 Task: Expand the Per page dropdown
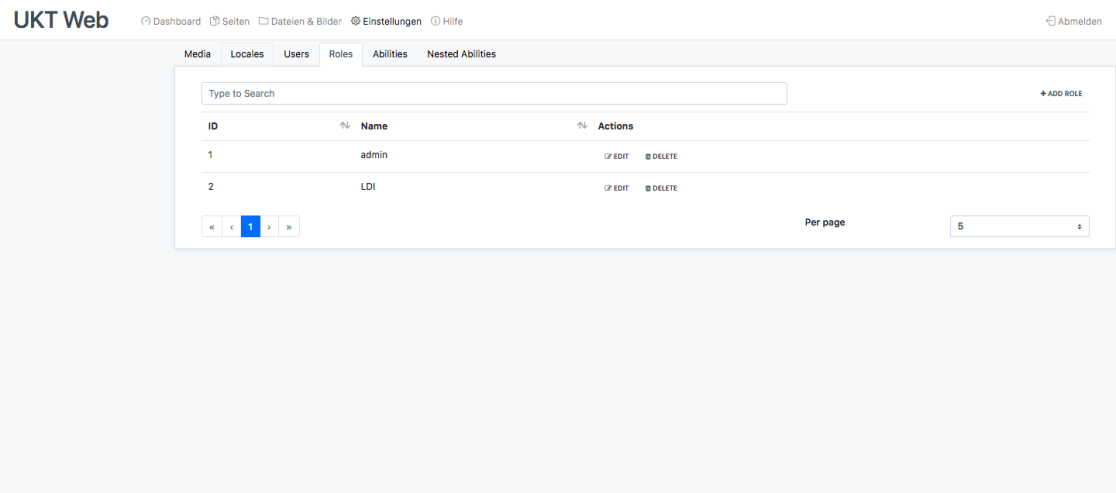point(1019,226)
